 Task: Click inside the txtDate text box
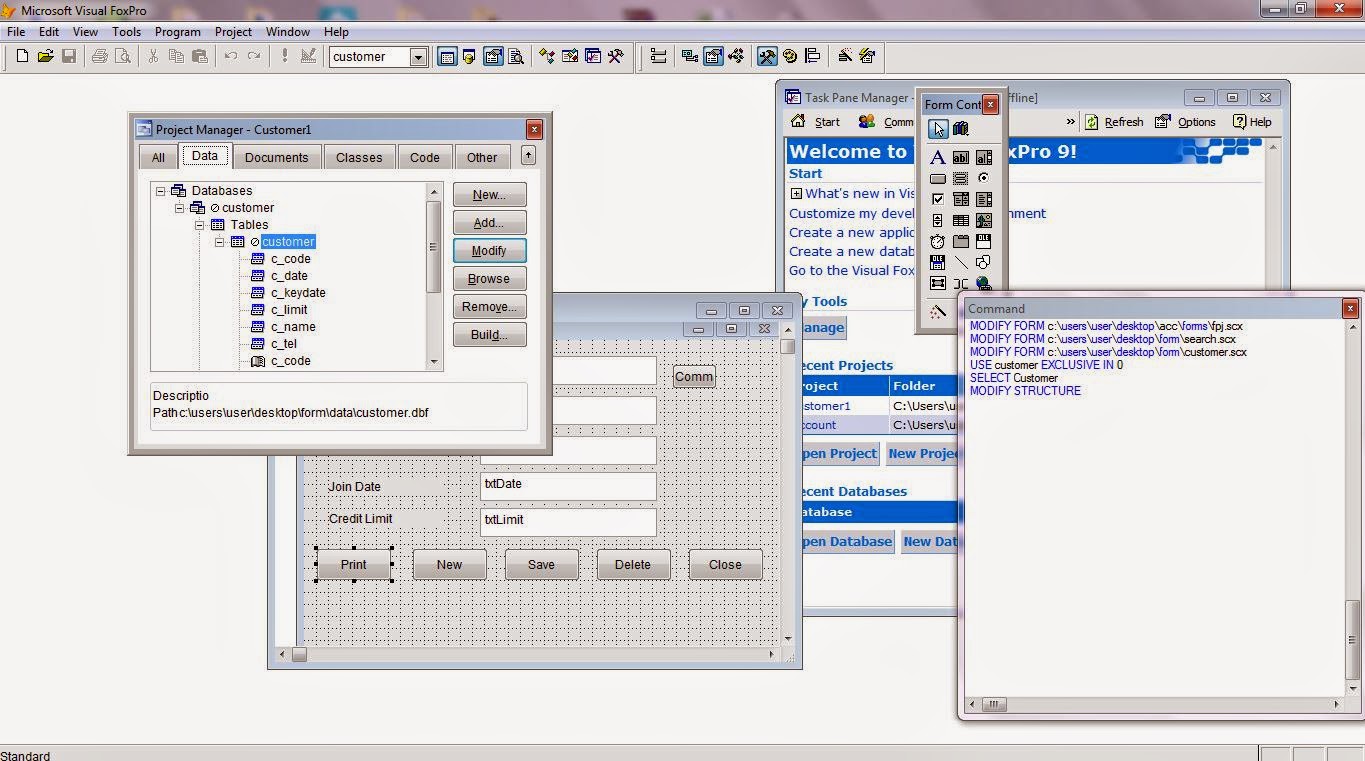pos(568,486)
